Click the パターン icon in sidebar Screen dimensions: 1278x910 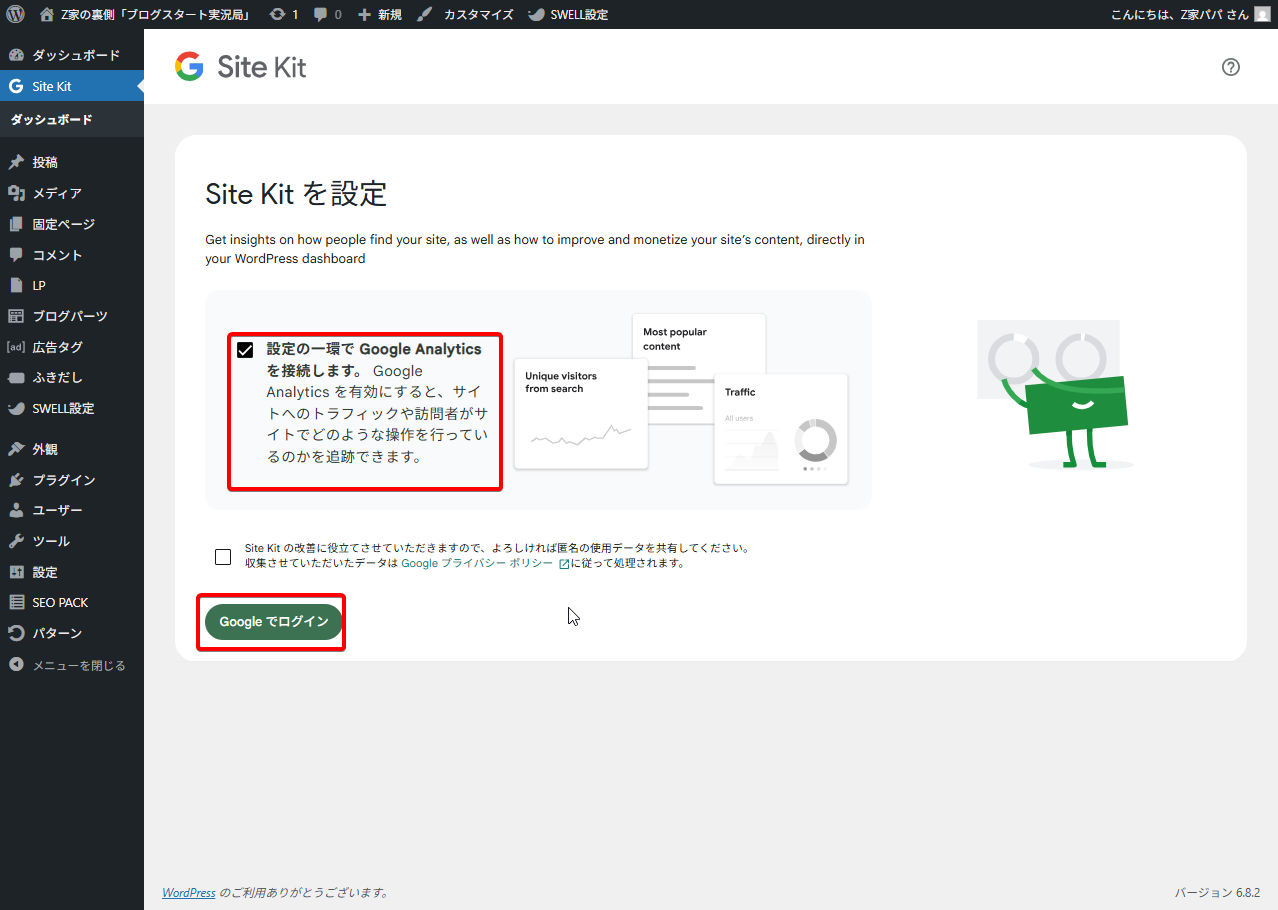[16, 633]
